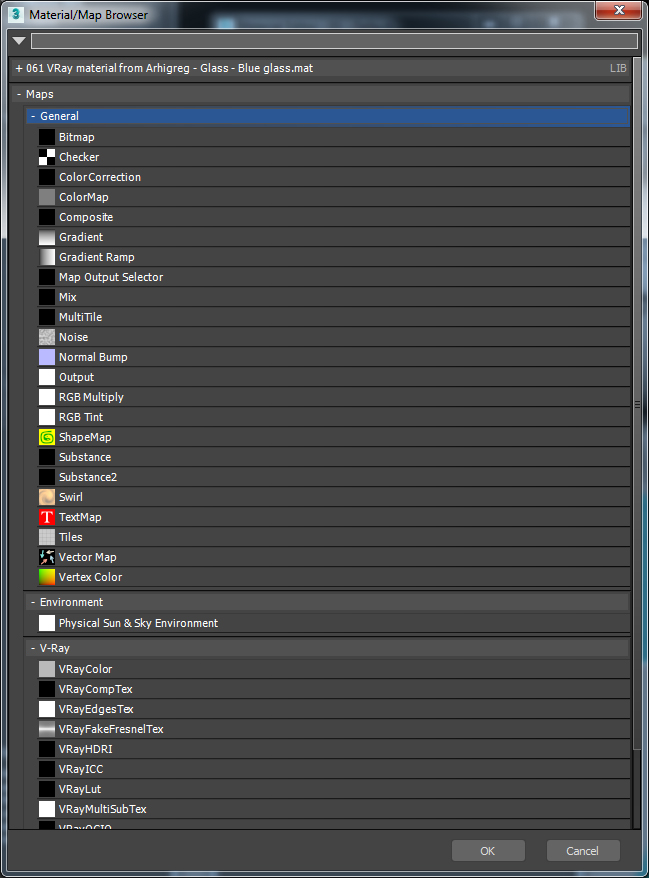
Task: Click the Tiles grid icon
Action: point(47,538)
